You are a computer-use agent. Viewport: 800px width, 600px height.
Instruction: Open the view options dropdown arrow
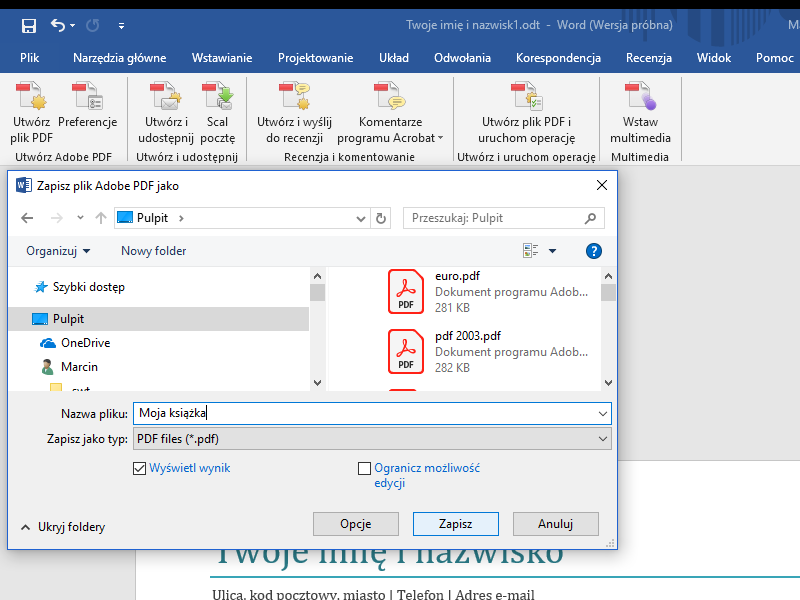click(552, 251)
